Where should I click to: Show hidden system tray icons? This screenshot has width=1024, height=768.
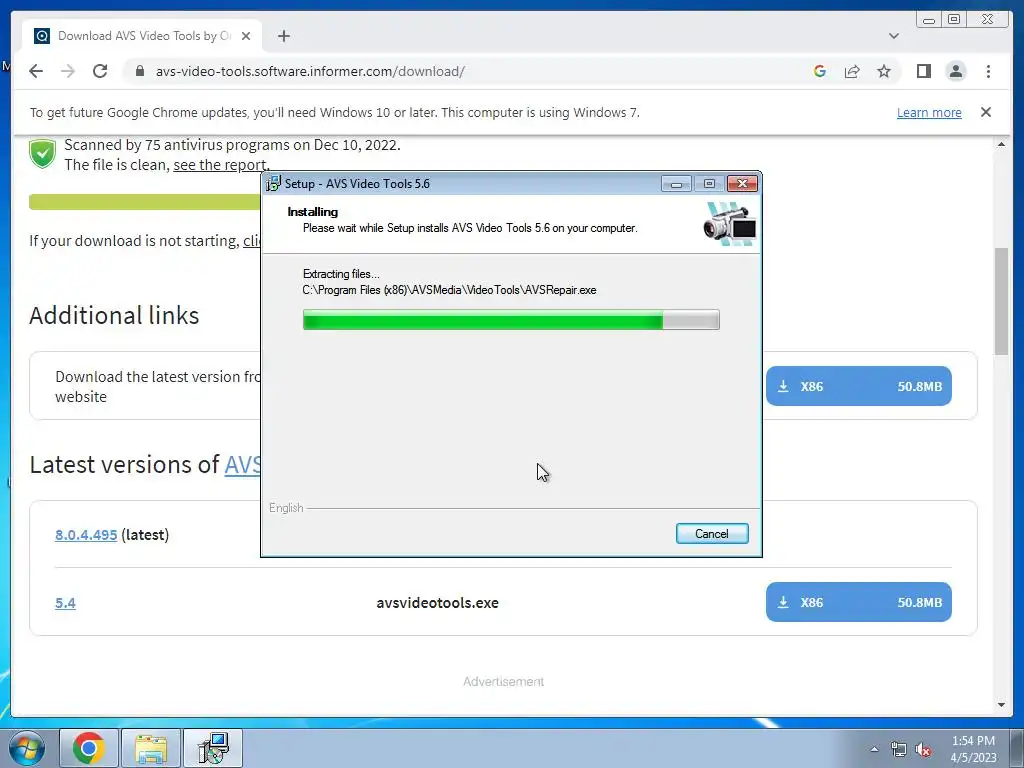pos(874,749)
